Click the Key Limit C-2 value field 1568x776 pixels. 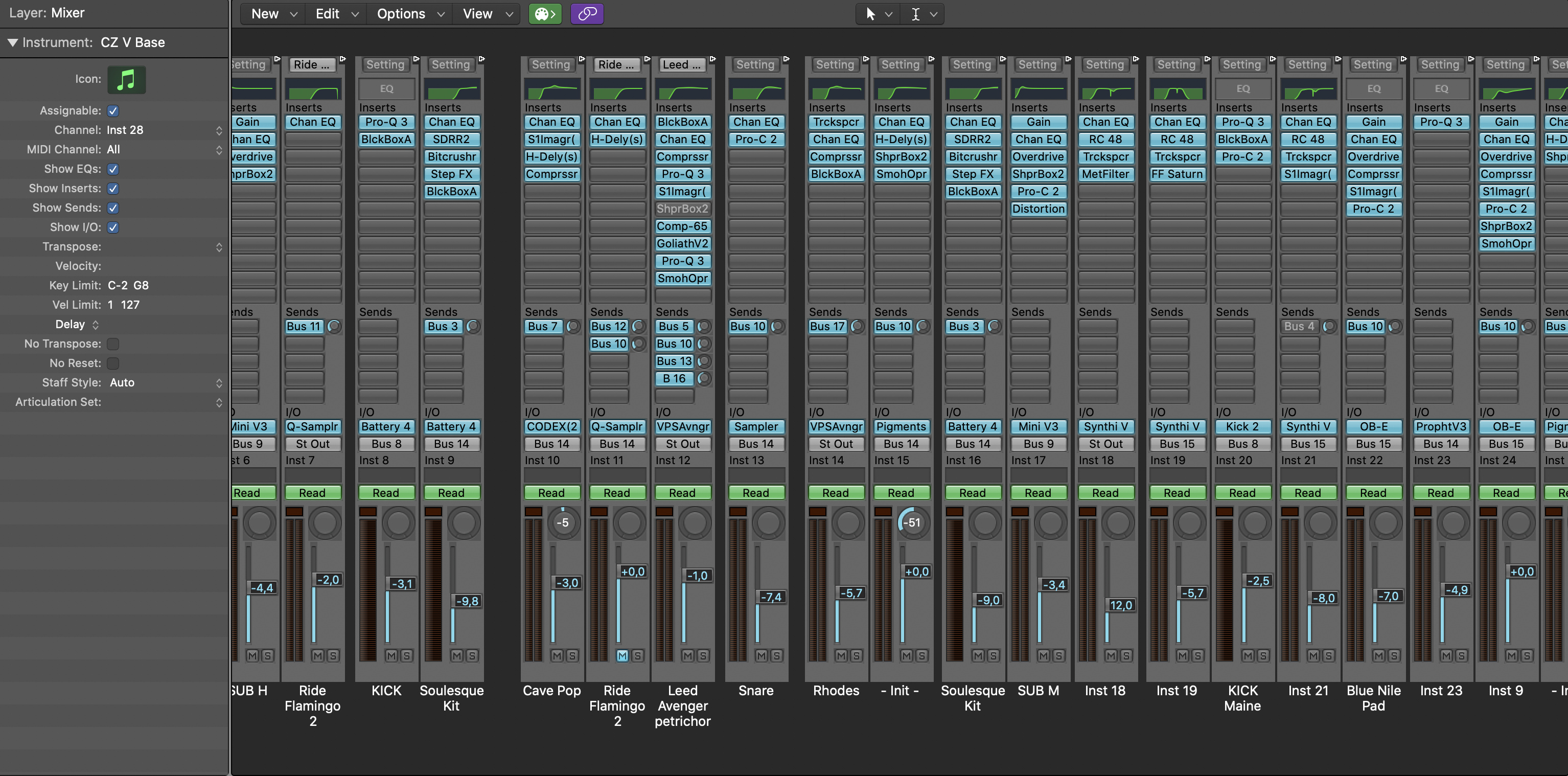coord(118,285)
